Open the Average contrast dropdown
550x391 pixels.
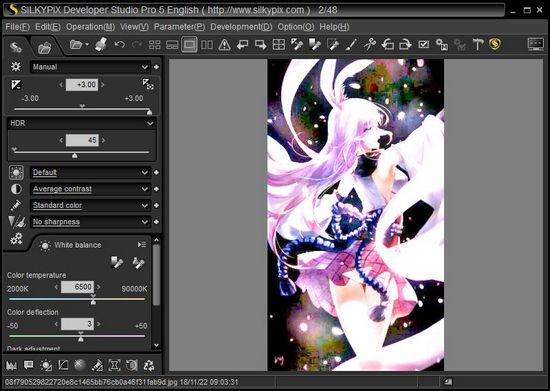click(90, 189)
